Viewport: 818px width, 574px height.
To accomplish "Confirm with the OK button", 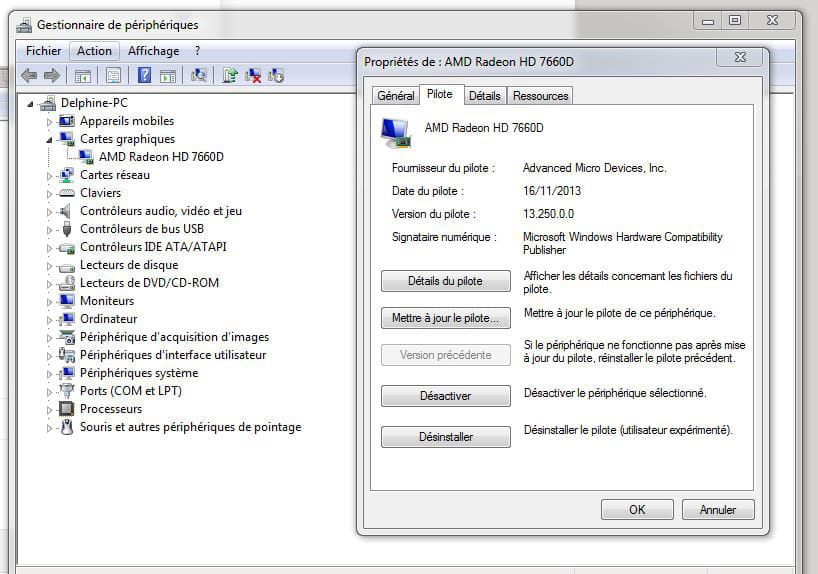I will click(x=637, y=509).
